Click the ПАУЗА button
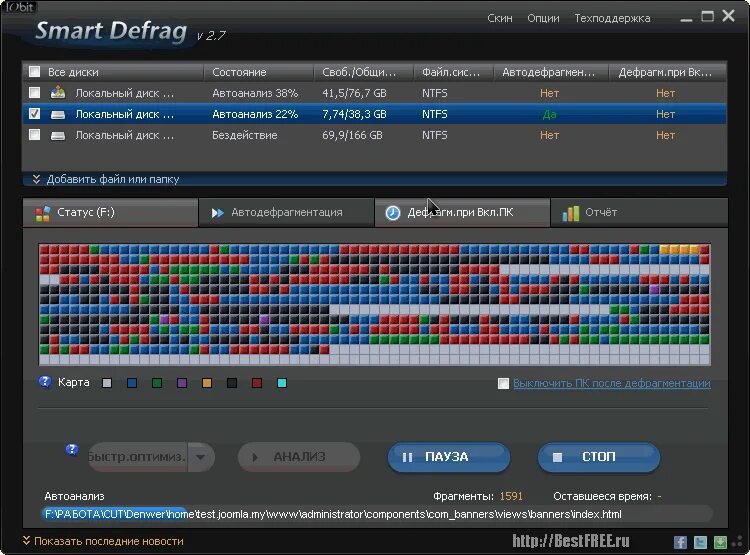750x555 pixels. tap(449, 457)
